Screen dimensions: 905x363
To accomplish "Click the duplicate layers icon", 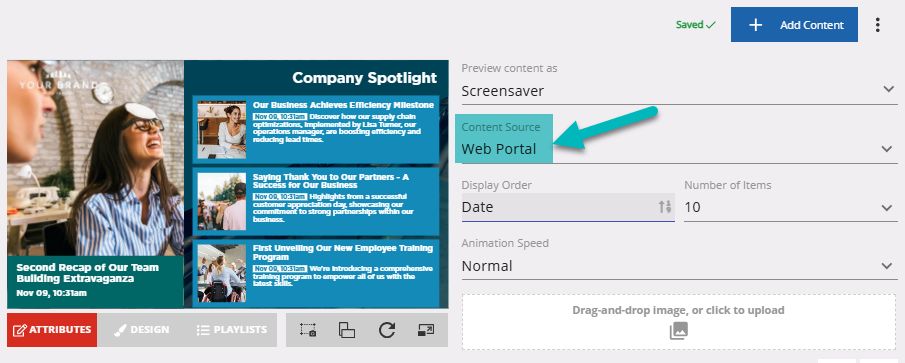I will pos(347,330).
